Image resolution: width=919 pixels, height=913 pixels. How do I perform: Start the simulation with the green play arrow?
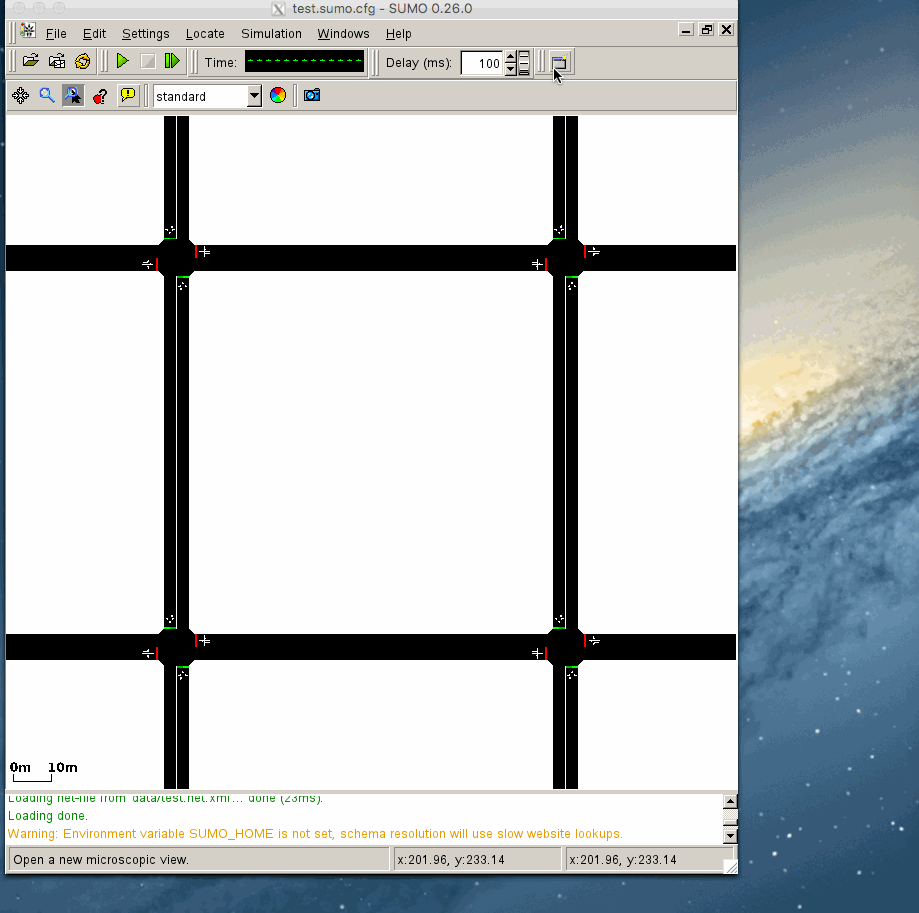coord(122,61)
